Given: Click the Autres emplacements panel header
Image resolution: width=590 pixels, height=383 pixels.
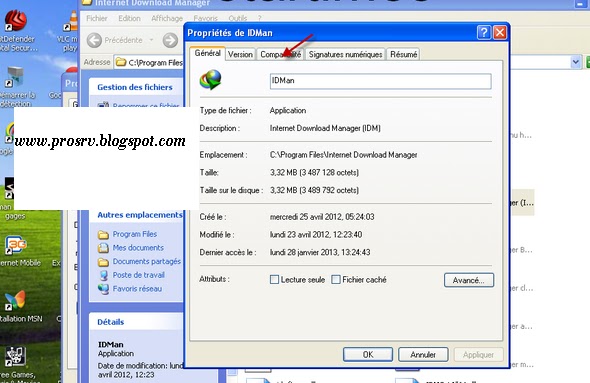Looking at the screenshot, I should coord(140,215).
